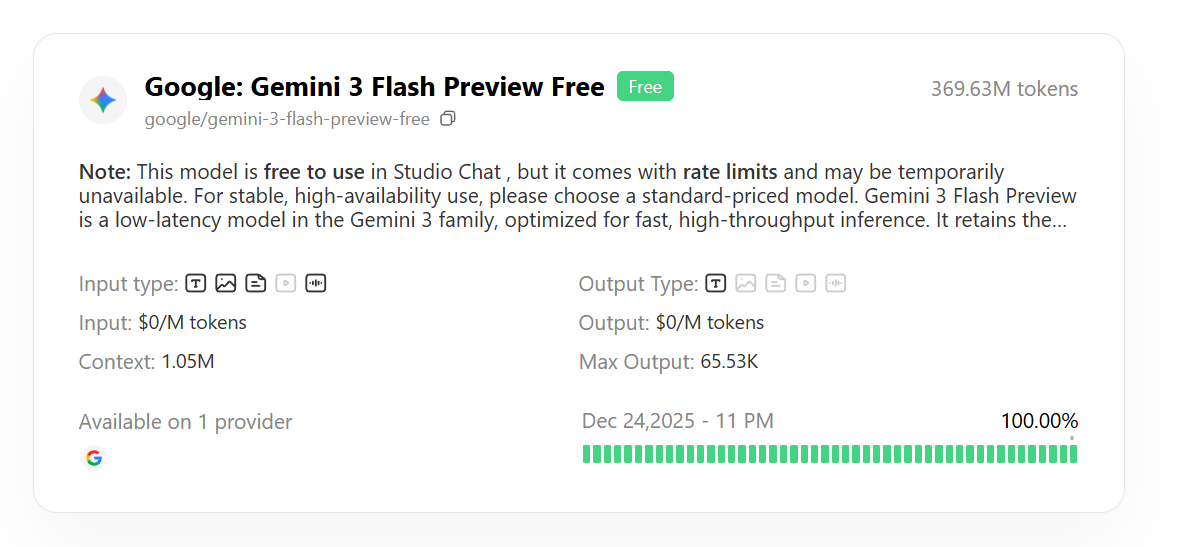Image resolution: width=1201 pixels, height=547 pixels.
Task: Click the text output type icon
Action: click(x=716, y=284)
